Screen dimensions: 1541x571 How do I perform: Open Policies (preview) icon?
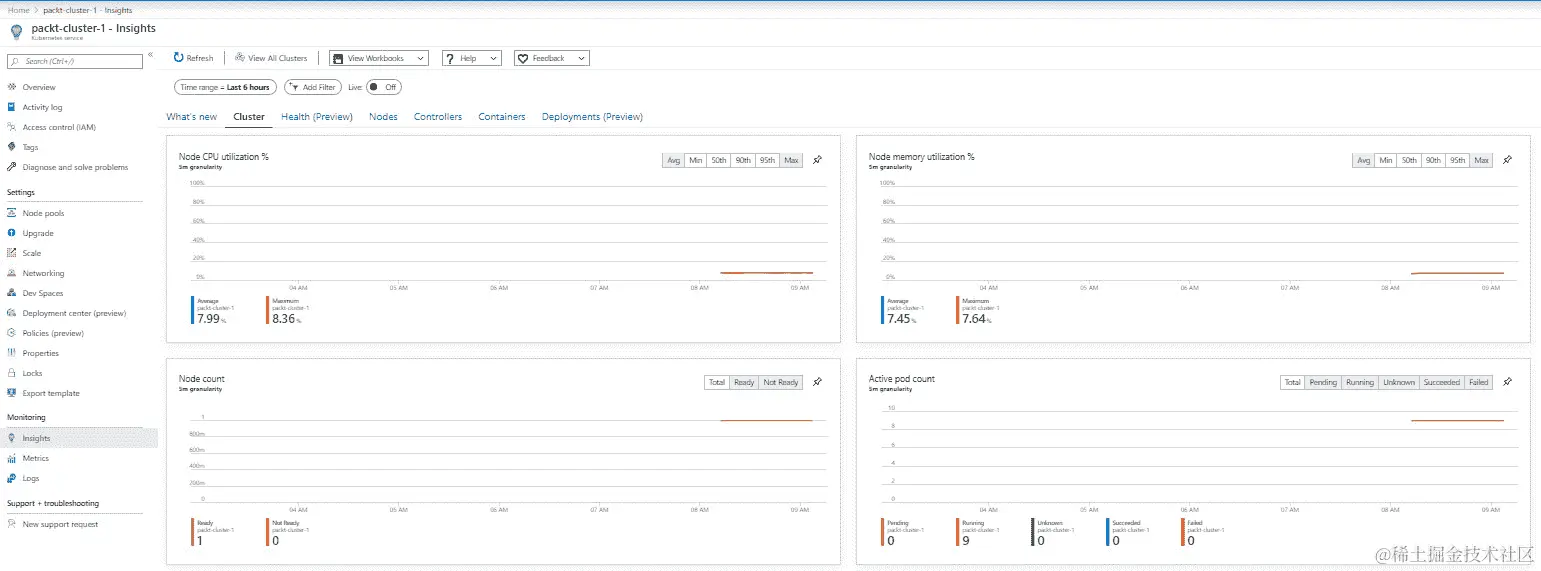(11, 333)
